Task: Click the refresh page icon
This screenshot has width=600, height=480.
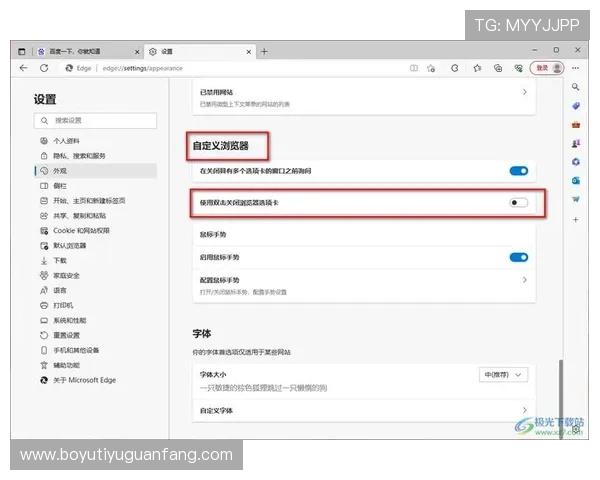Action: 44,68
